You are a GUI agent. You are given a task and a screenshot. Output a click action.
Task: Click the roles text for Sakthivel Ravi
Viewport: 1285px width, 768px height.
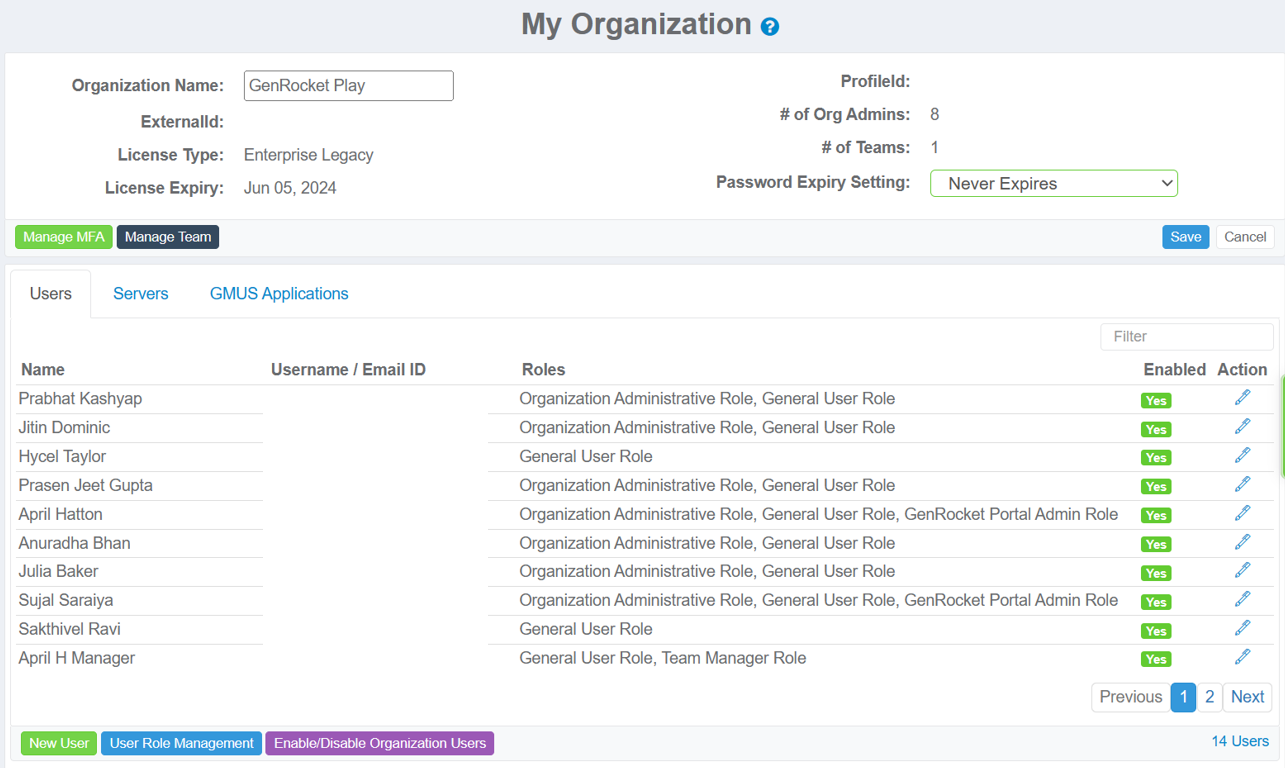[x=586, y=629]
